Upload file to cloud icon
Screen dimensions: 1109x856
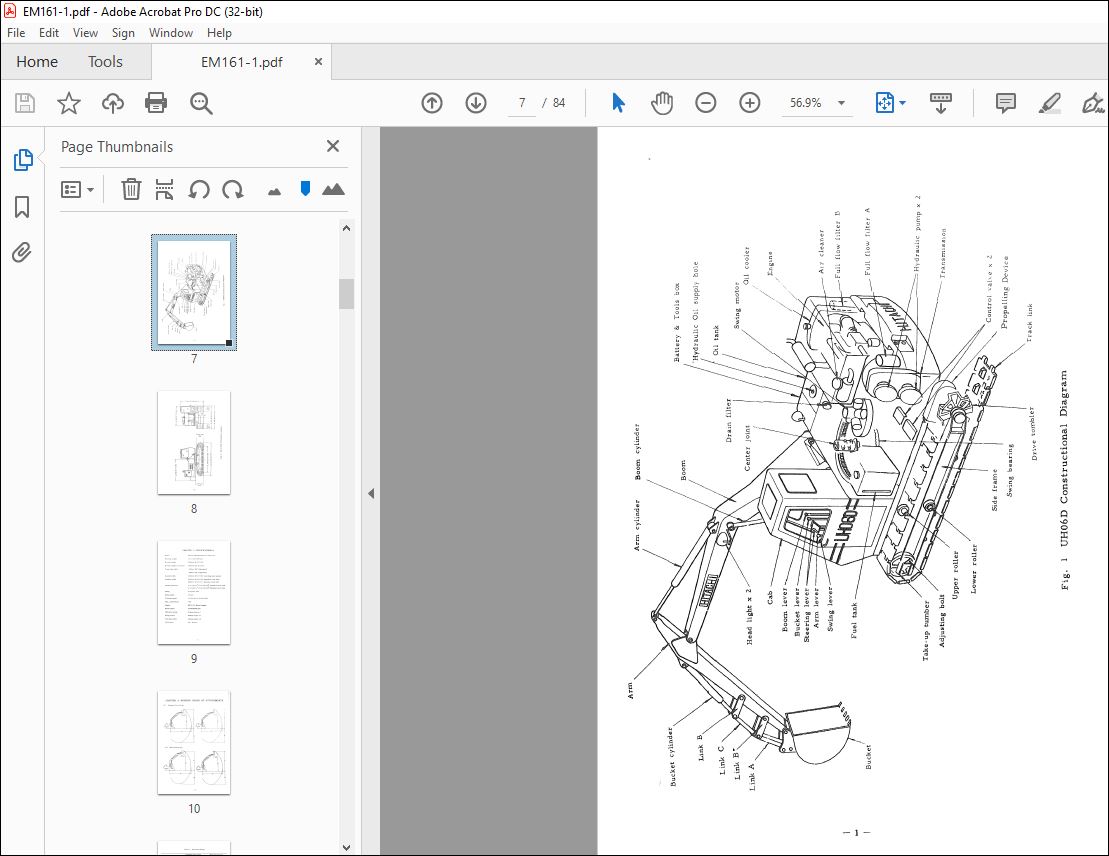tap(112, 103)
